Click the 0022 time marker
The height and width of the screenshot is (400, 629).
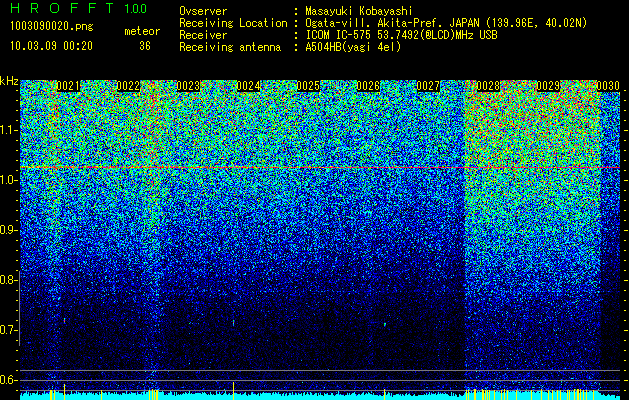(x=128, y=86)
